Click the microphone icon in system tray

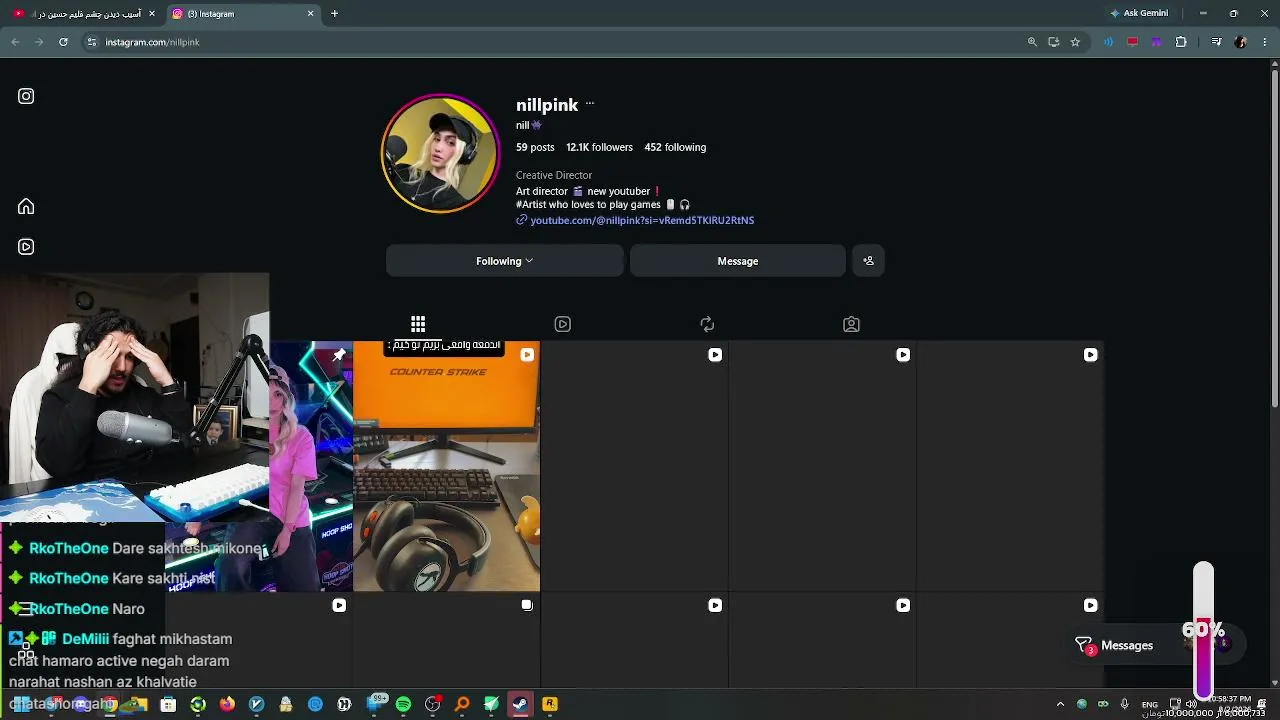tap(1125, 704)
